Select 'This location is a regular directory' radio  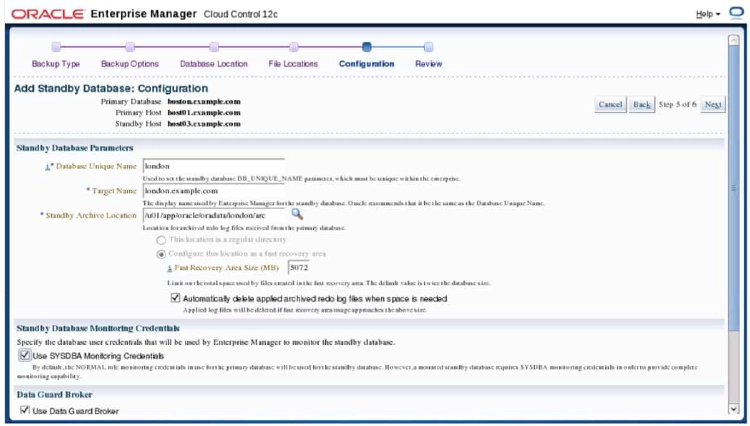coord(161,240)
